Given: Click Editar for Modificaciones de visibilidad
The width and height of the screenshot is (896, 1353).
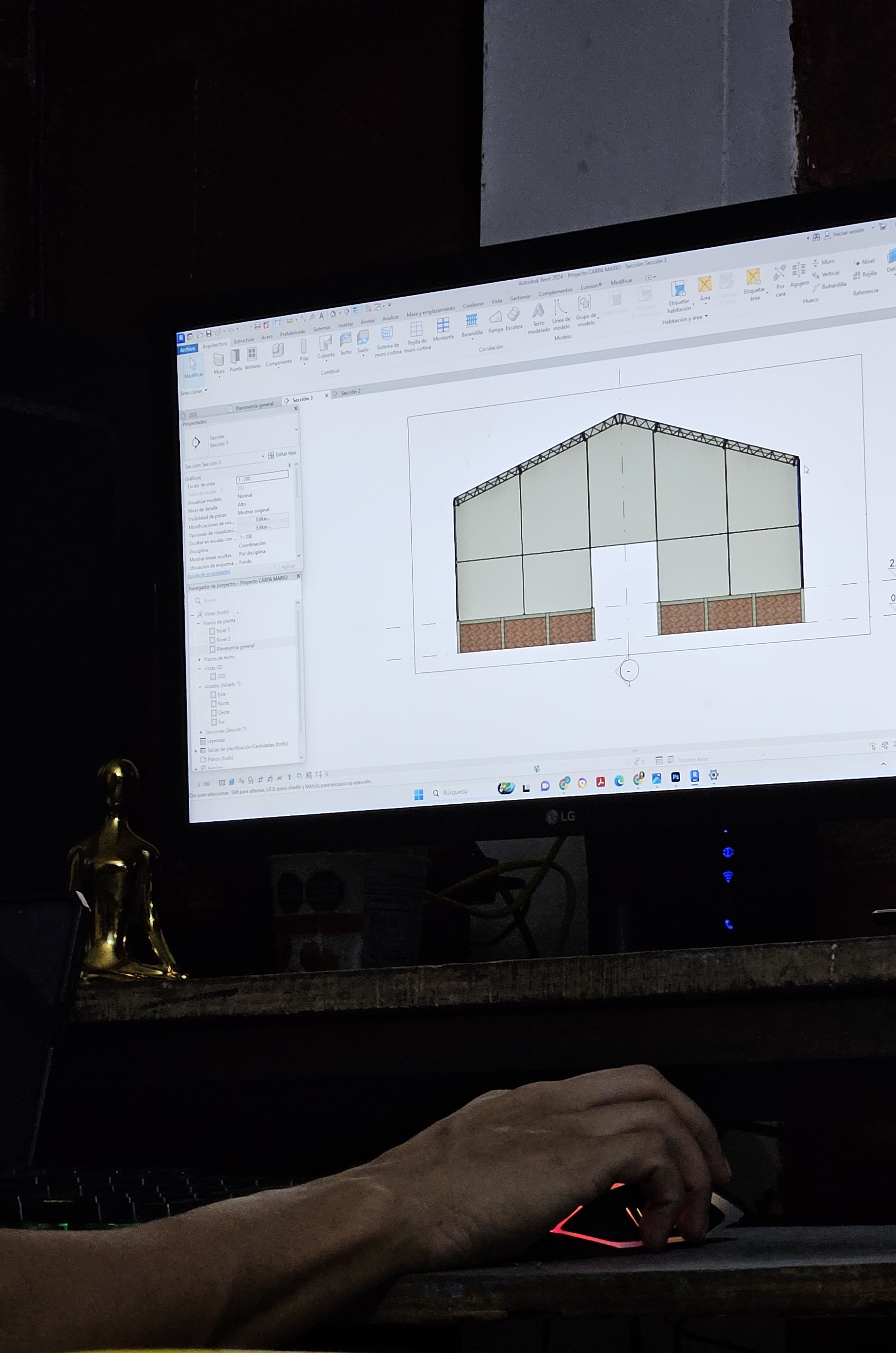Looking at the screenshot, I should pyautogui.click(x=263, y=519).
